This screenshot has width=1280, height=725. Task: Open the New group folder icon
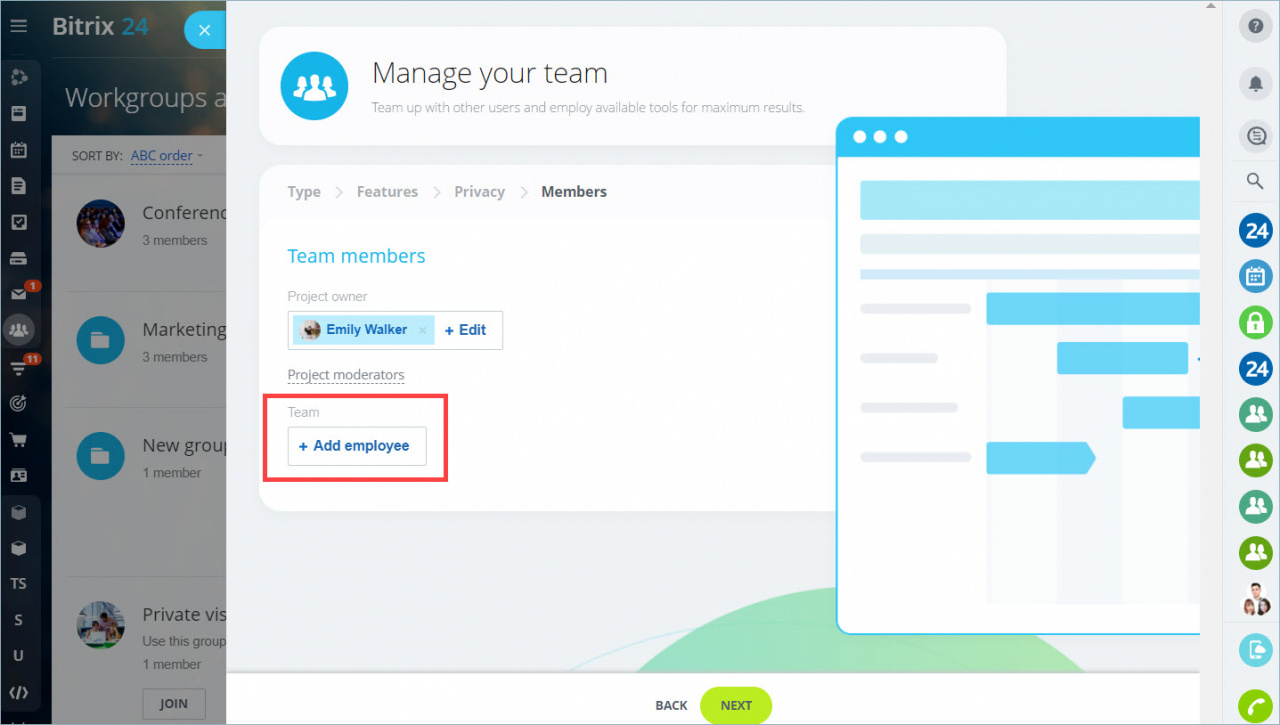coord(101,457)
